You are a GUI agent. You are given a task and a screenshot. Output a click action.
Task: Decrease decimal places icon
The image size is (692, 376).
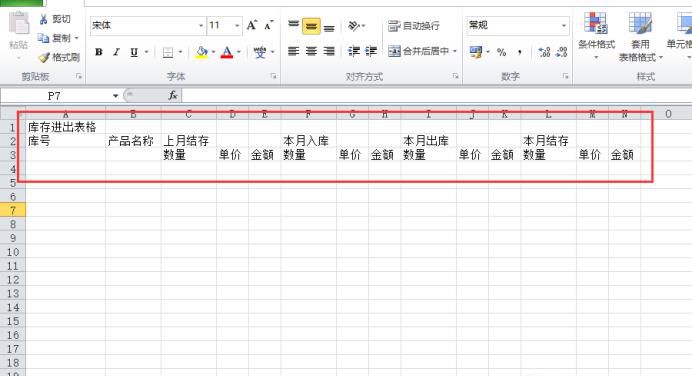coord(561,52)
